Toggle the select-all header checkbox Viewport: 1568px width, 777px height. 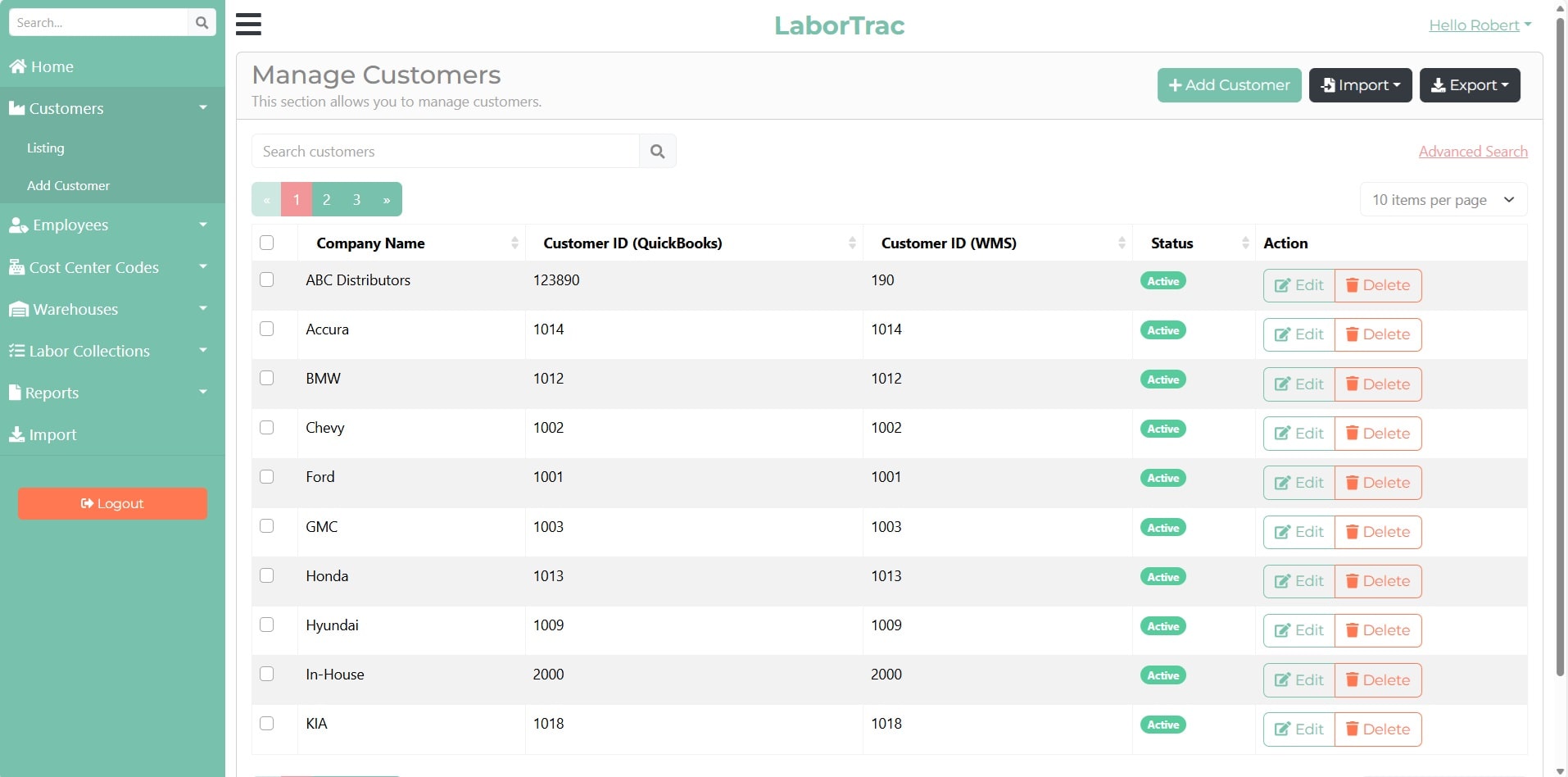click(x=267, y=243)
